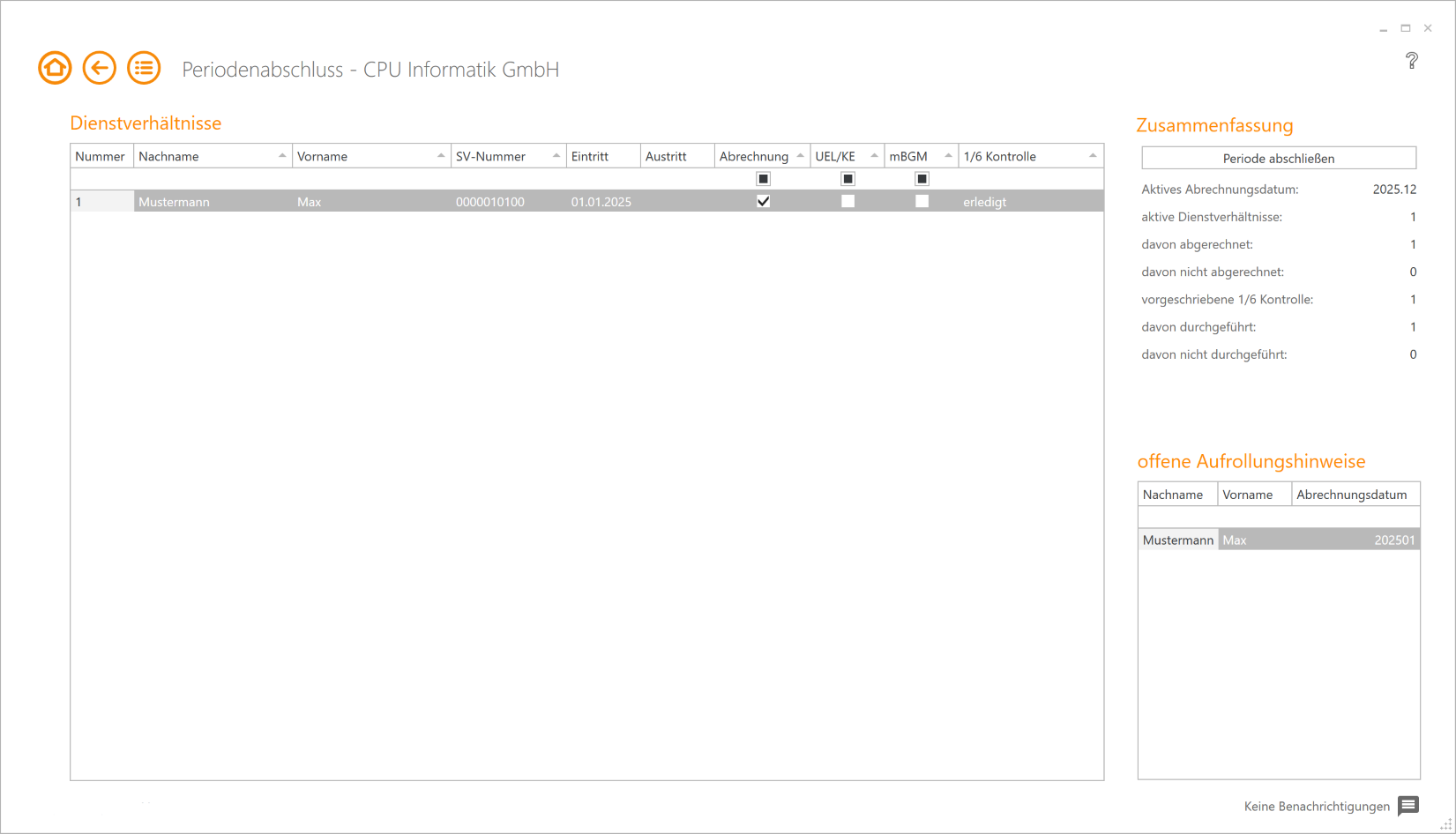Sort by clicking the Eintritt column header
The width and height of the screenshot is (1456, 834).
point(593,155)
